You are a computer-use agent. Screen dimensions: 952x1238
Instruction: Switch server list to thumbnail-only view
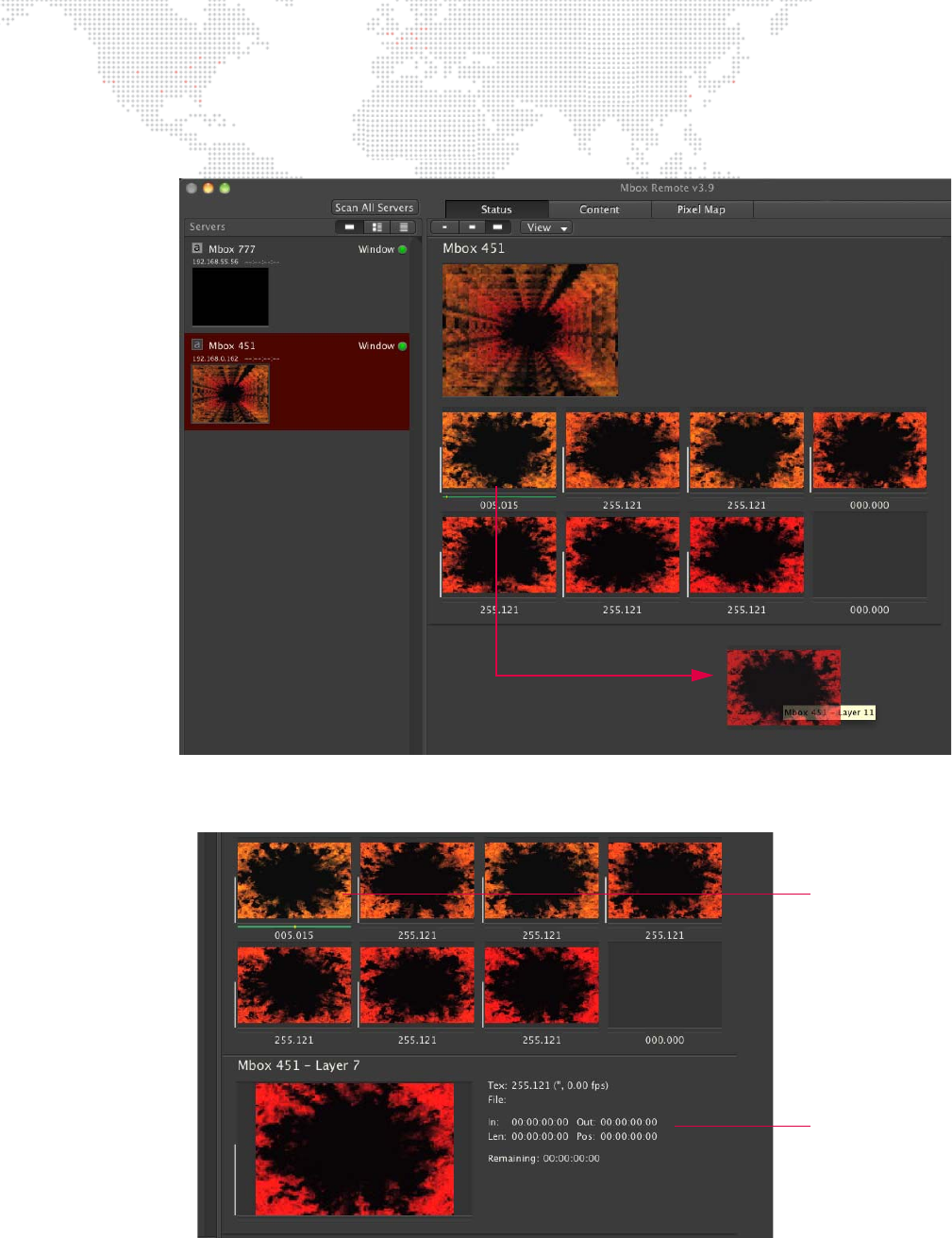(x=349, y=227)
